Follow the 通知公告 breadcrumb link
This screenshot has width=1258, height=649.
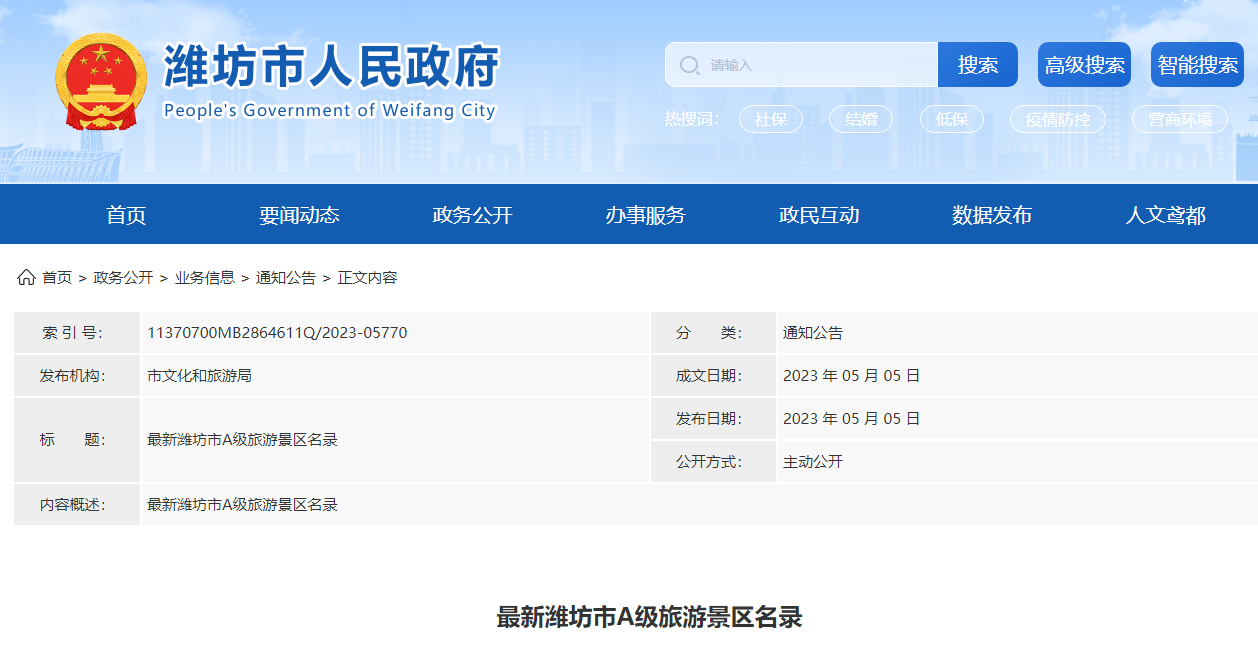coord(285,278)
